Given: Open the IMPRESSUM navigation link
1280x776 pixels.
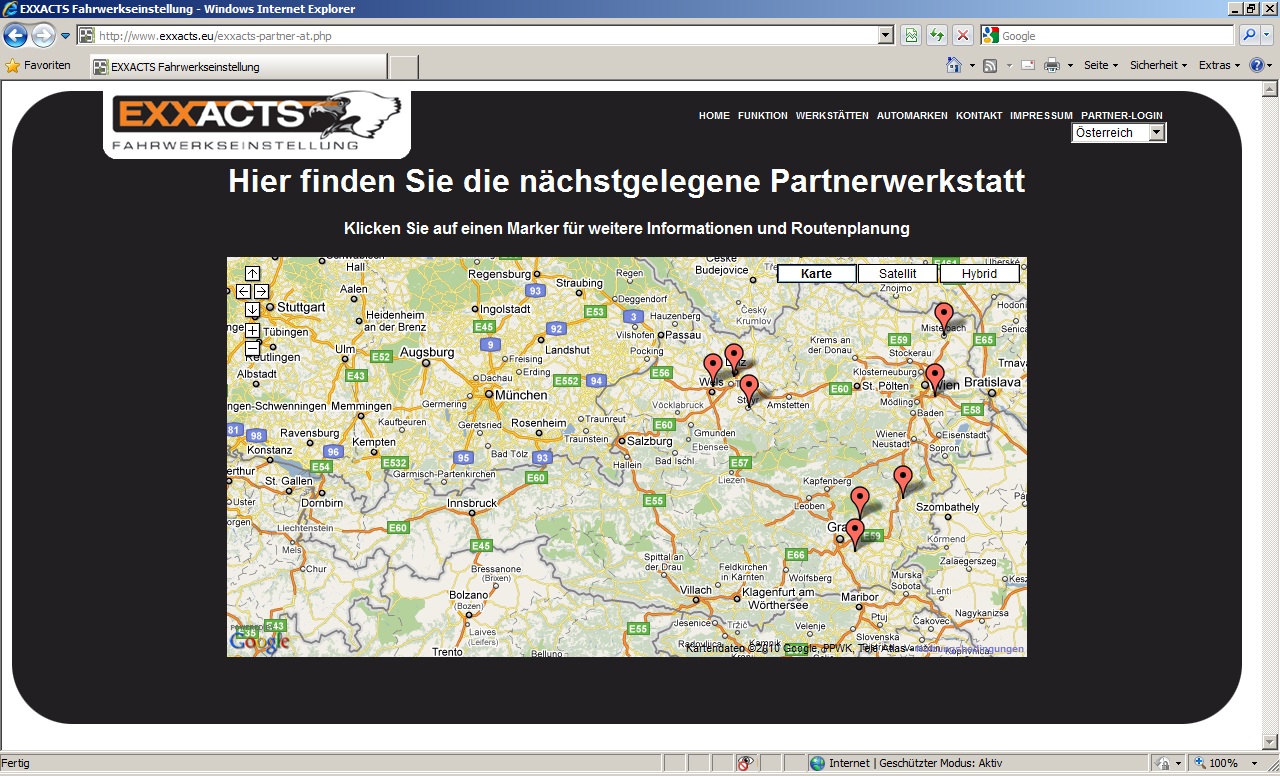Looking at the screenshot, I should (1041, 116).
